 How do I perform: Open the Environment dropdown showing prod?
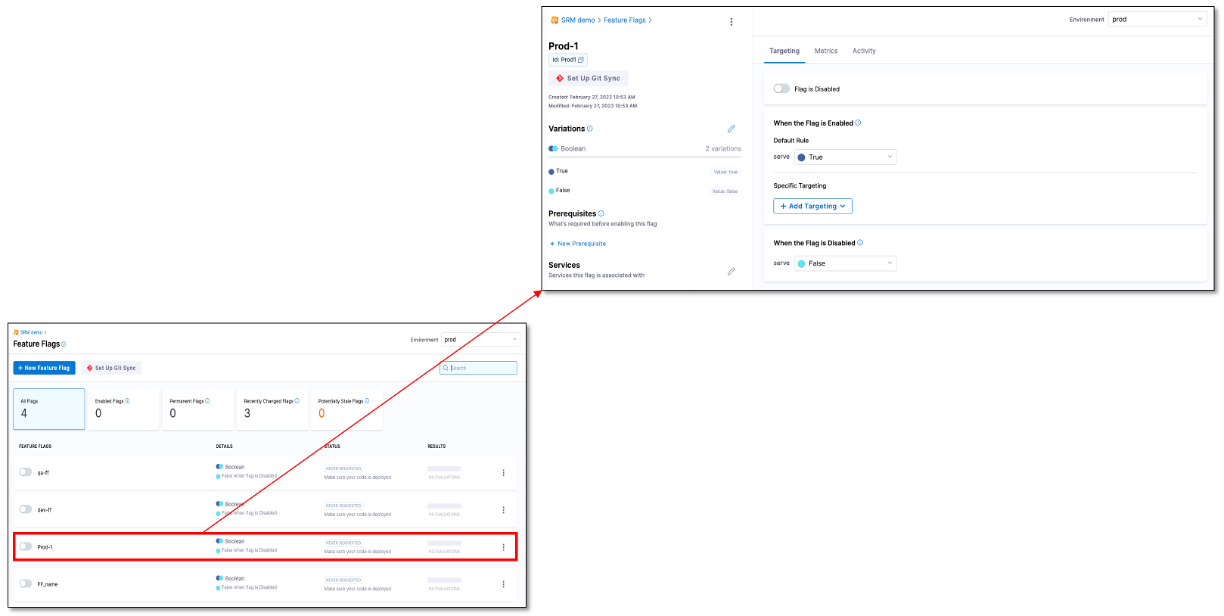1157,17
